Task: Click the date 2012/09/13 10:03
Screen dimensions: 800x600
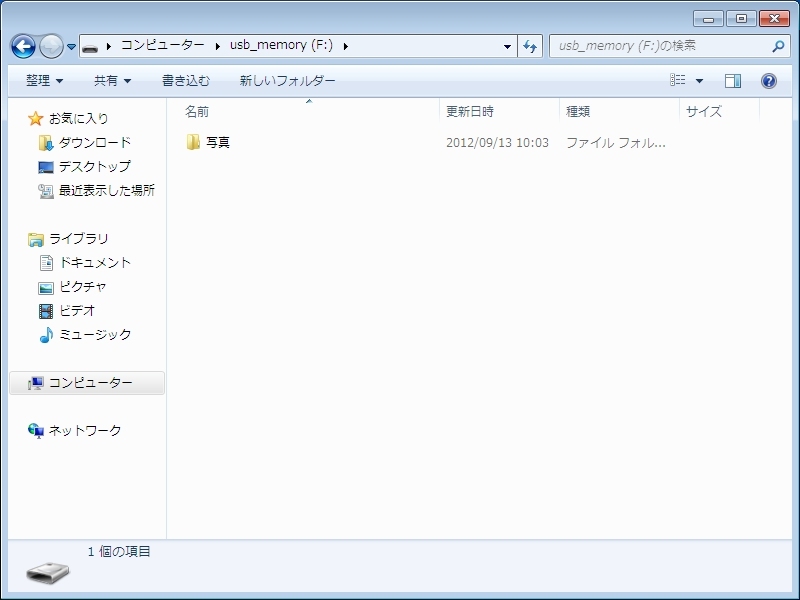Action: [497, 142]
